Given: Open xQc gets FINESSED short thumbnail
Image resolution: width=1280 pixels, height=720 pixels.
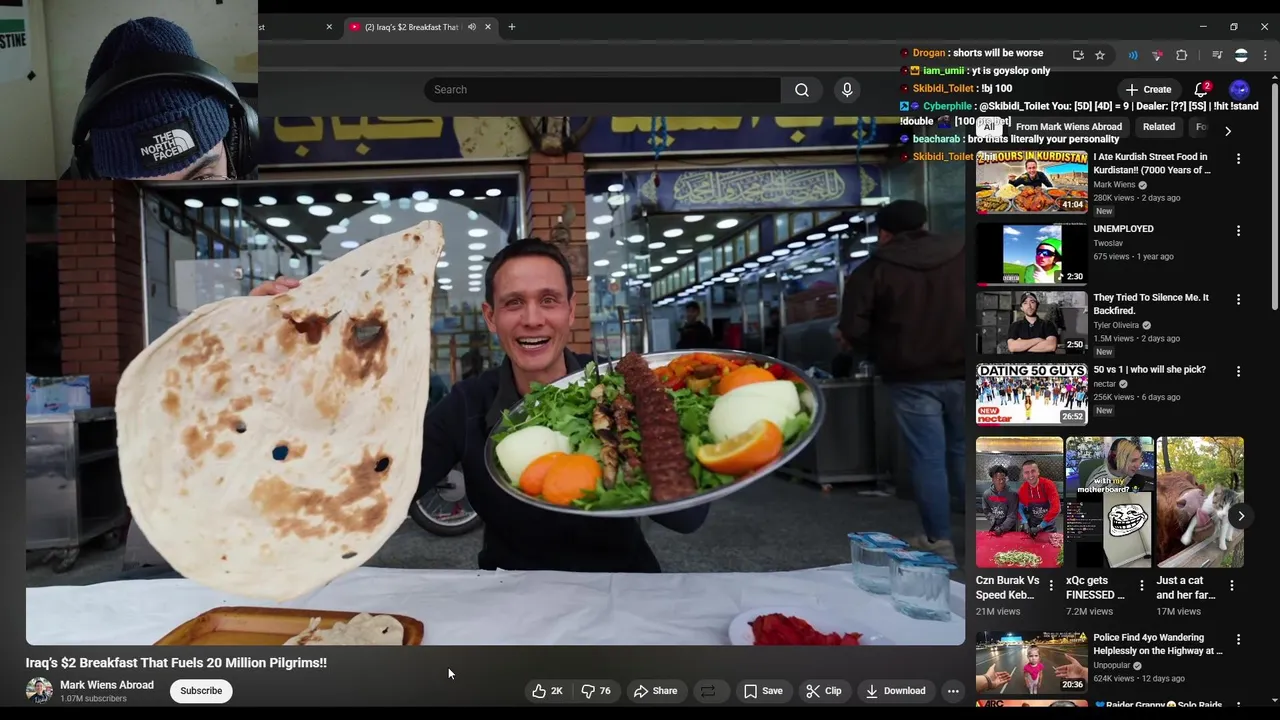Looking at the screenshot, I should [1109, 502].
